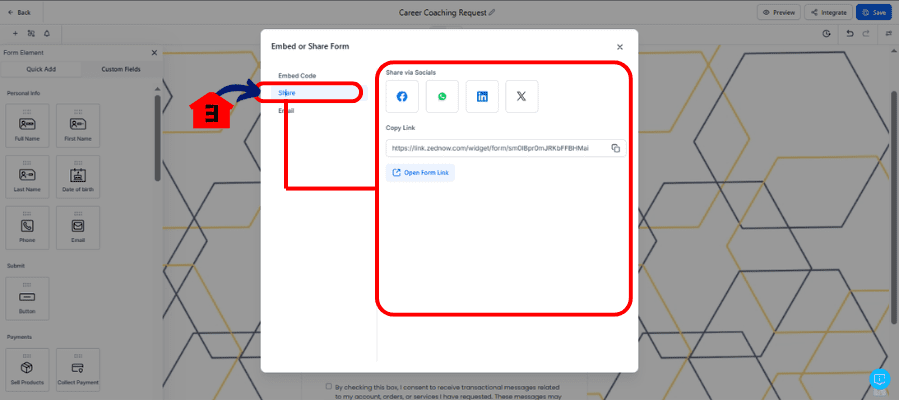The image size is (900, 400).
Task: Open the notification bell icon in toolbar
Action: (x=47, y=34)
